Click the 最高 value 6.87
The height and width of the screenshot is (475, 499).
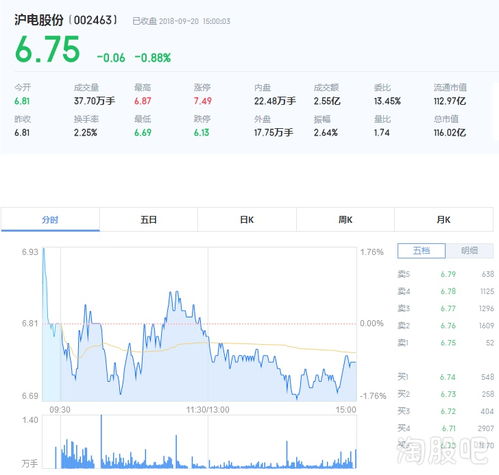143,101
